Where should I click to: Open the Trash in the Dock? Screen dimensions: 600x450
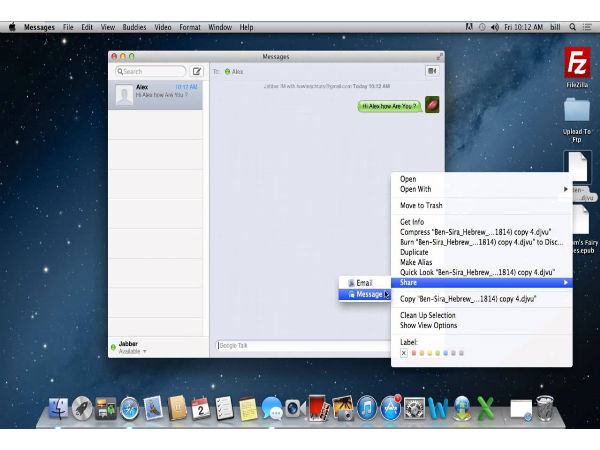click(545, 408)
